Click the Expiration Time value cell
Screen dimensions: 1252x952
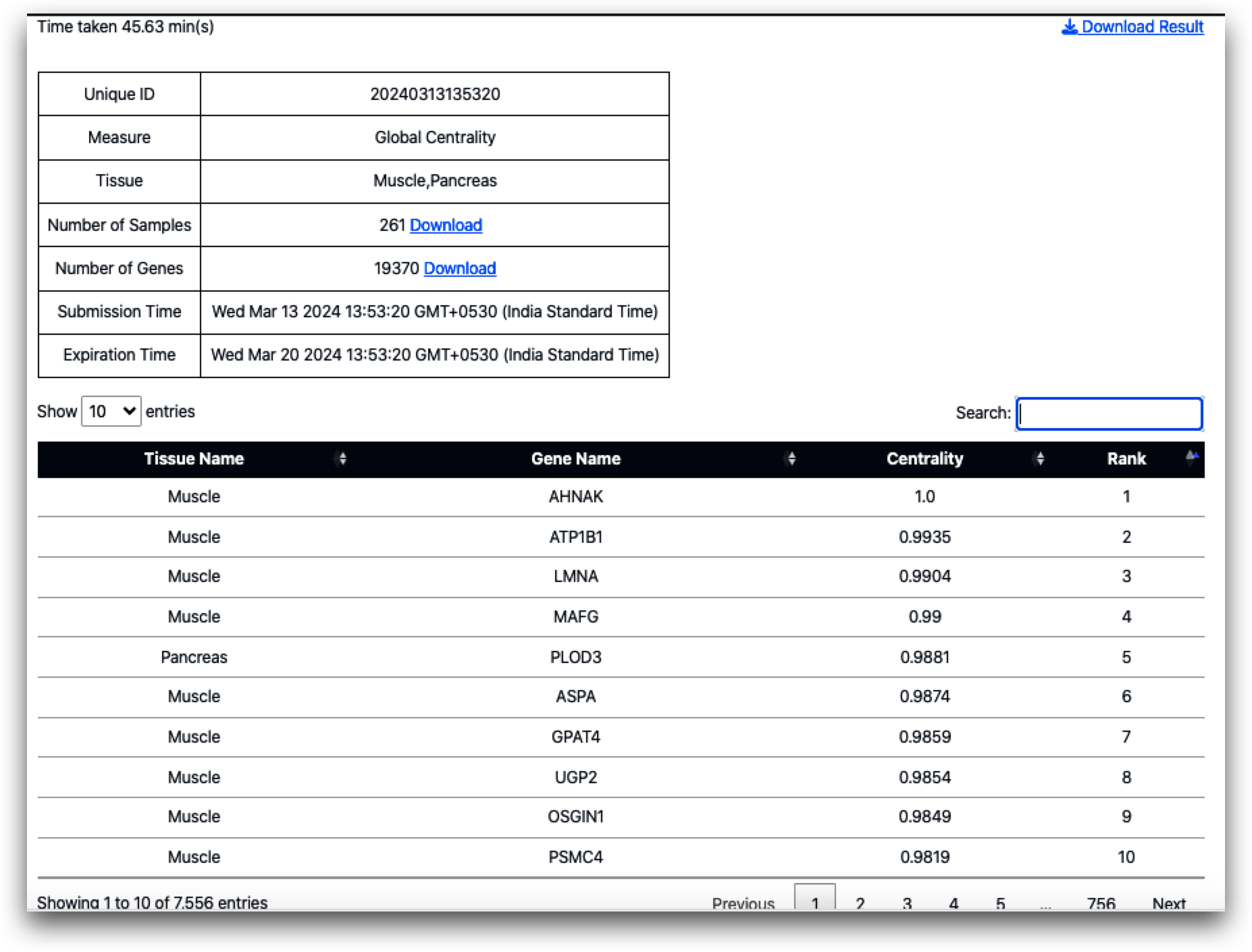[x=435, y=355]
